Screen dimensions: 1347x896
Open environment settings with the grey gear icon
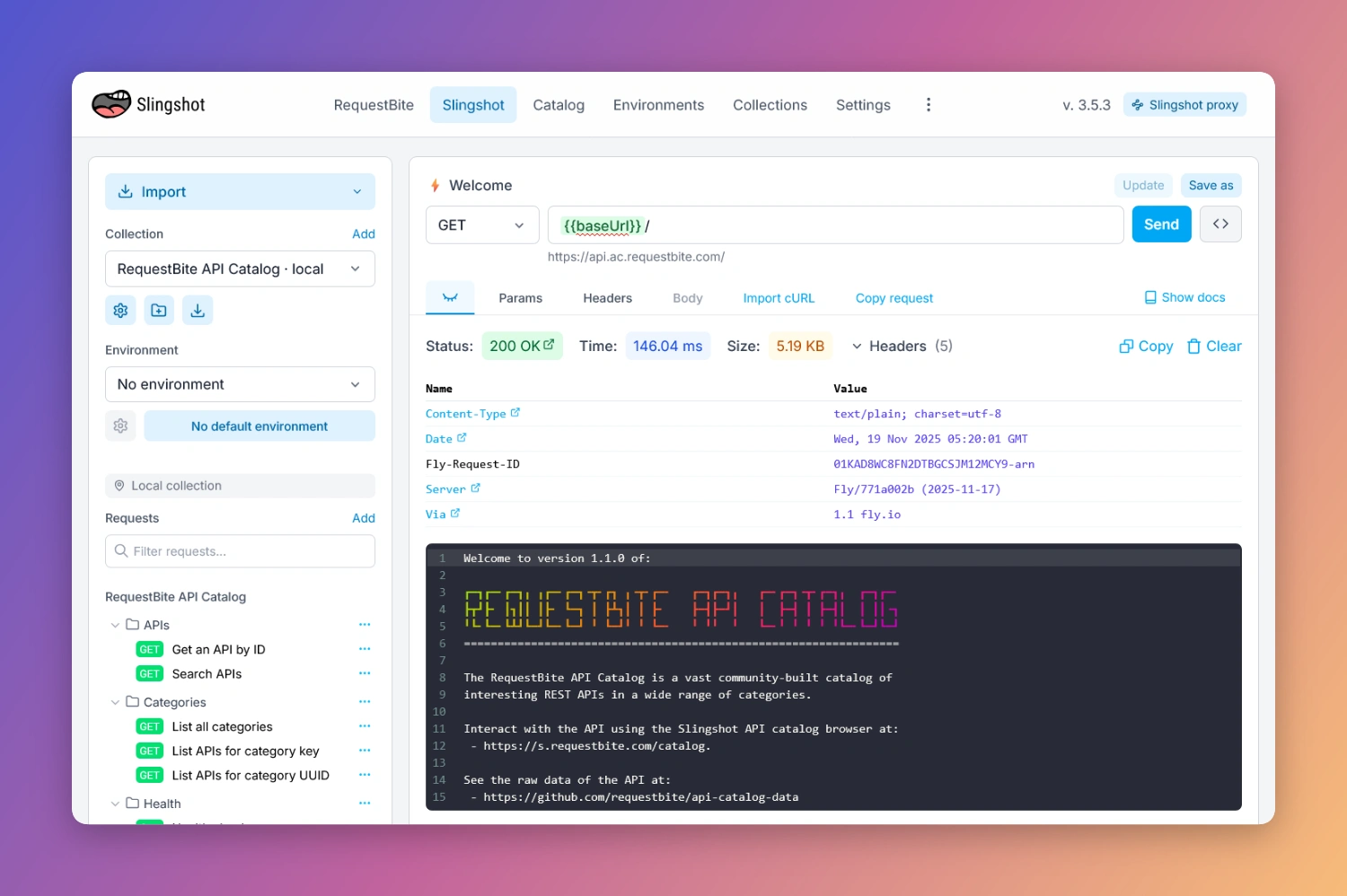coord(120,426)
